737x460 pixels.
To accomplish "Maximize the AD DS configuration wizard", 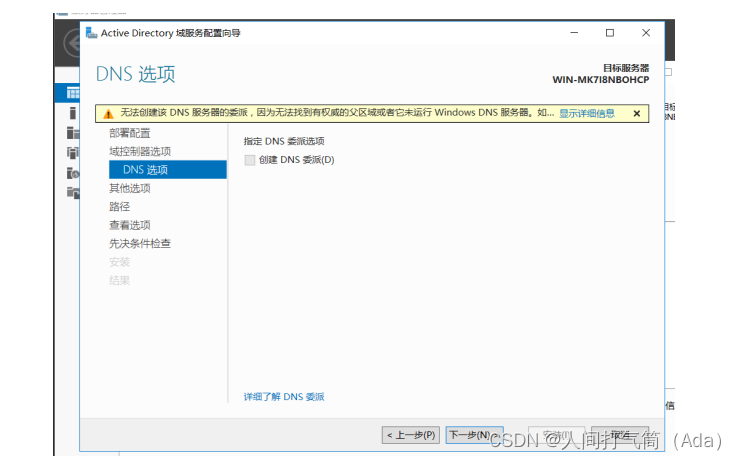I will 610,33.
